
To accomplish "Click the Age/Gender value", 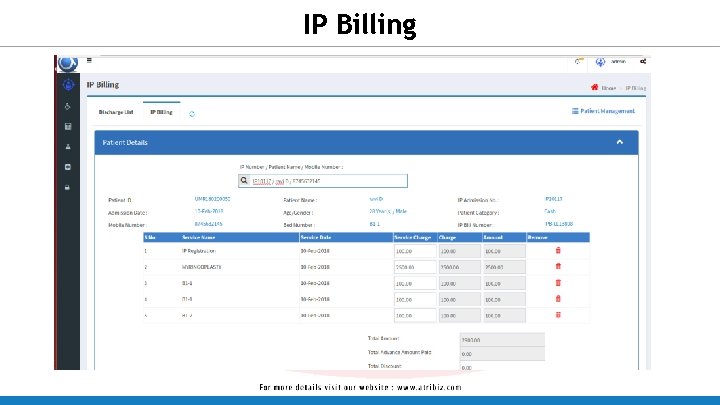I will (x=388, y=211).
